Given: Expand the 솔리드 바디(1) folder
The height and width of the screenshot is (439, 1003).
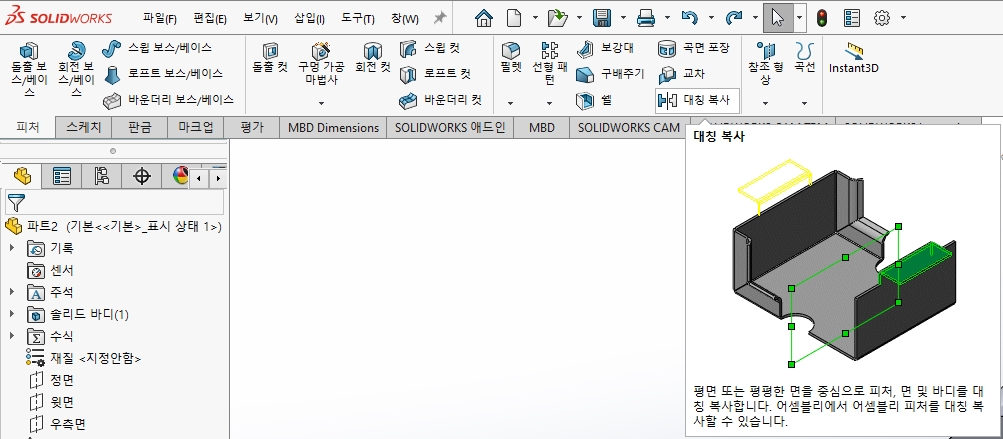Looking at the screenshot, I should [12, 314].
